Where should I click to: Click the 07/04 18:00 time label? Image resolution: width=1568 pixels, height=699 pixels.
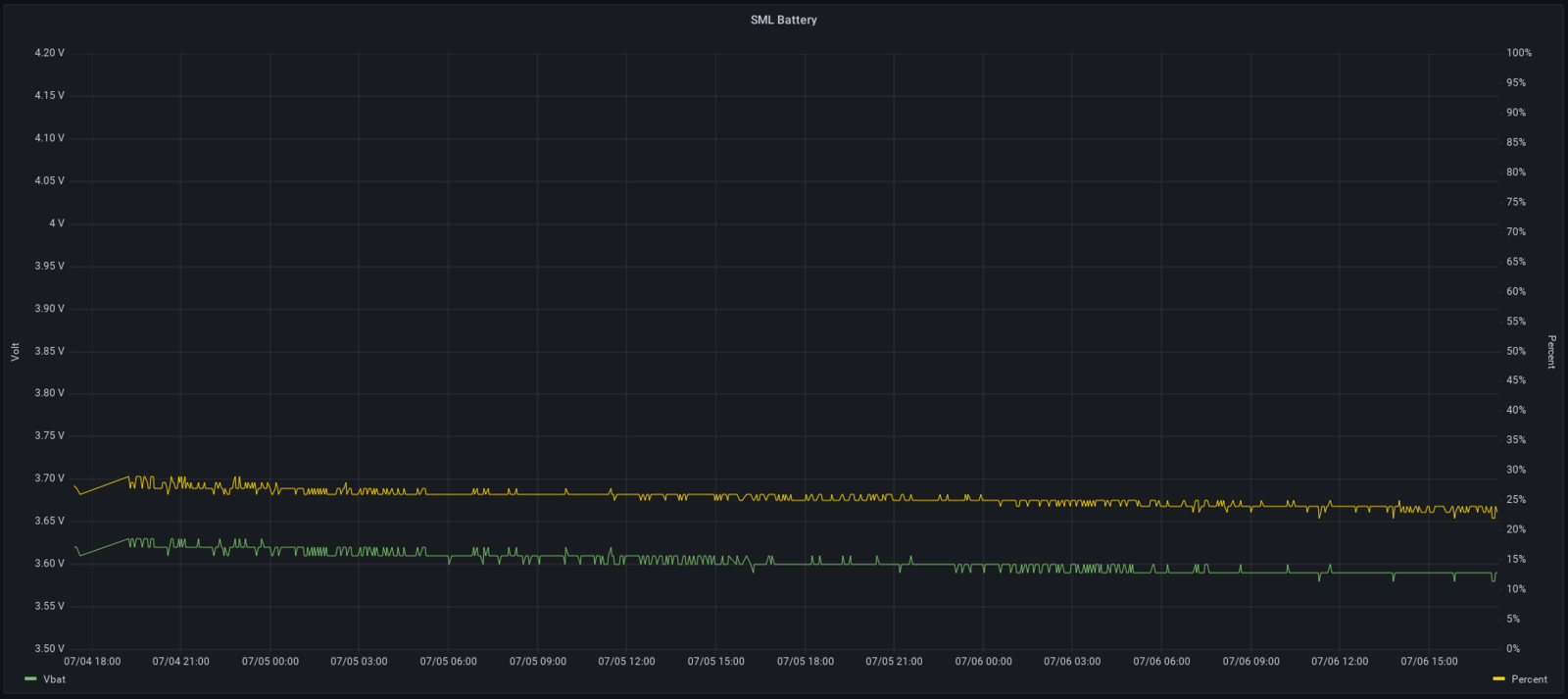click(x=92, y=662)
